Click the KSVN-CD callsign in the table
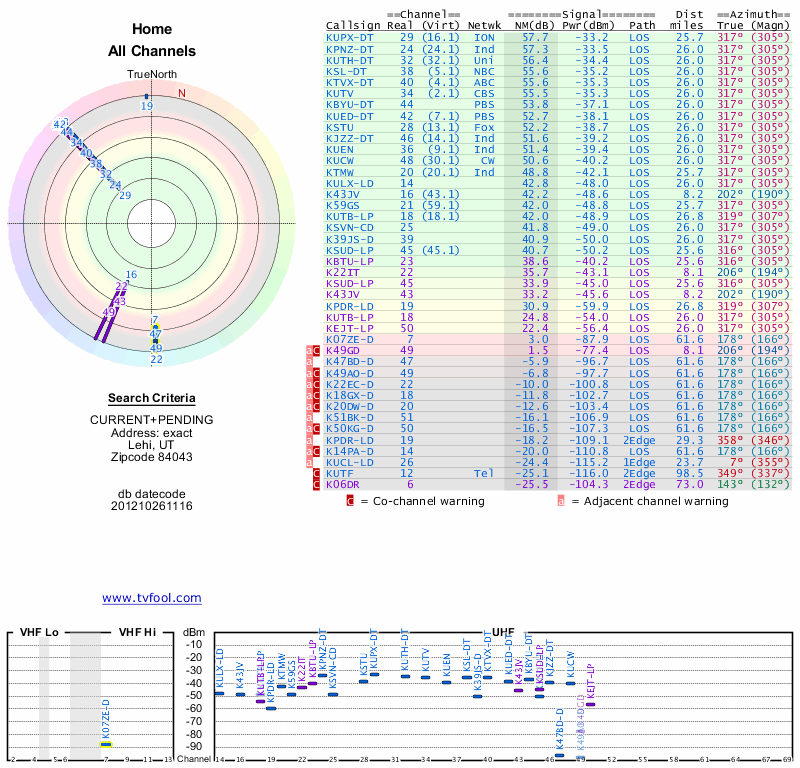 point(349,228)
